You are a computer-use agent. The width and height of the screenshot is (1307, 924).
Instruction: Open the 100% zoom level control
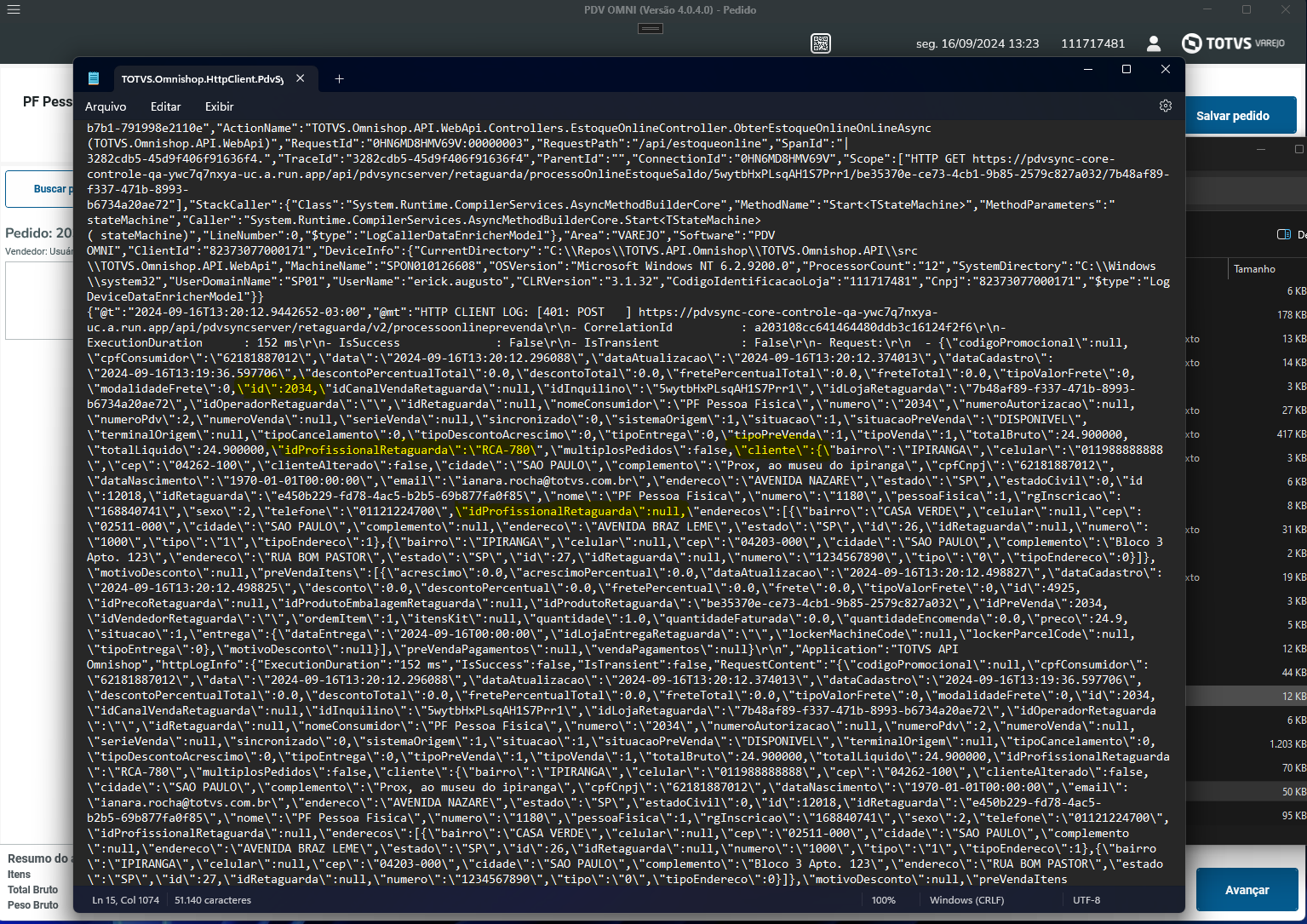884,900
